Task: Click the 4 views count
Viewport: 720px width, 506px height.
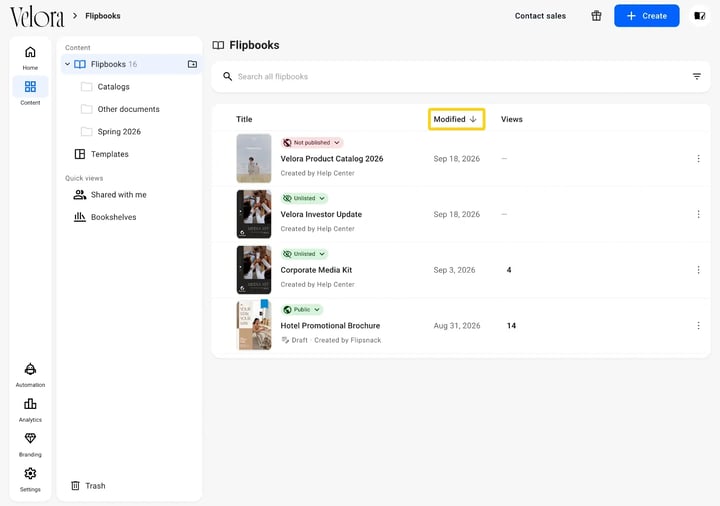Action: [x=509, y=270]
